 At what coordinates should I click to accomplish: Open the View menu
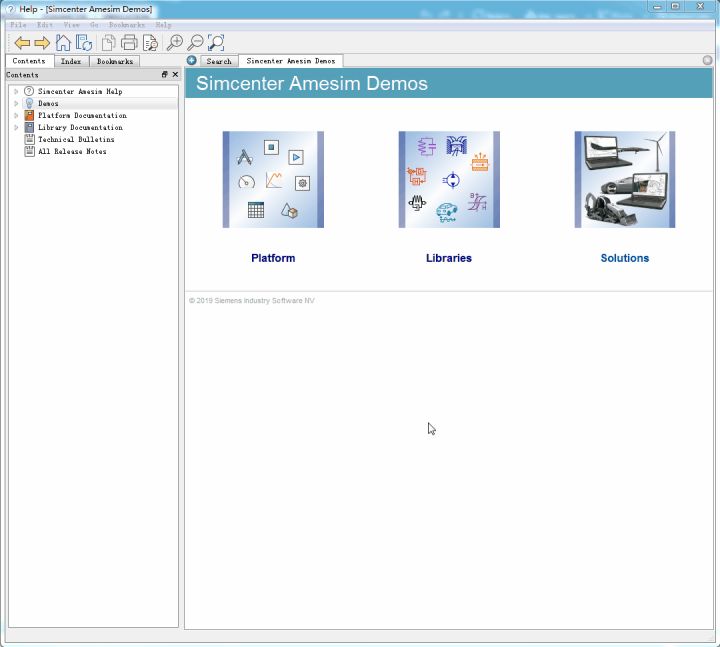pyautogui.click(x=72, y=25)
